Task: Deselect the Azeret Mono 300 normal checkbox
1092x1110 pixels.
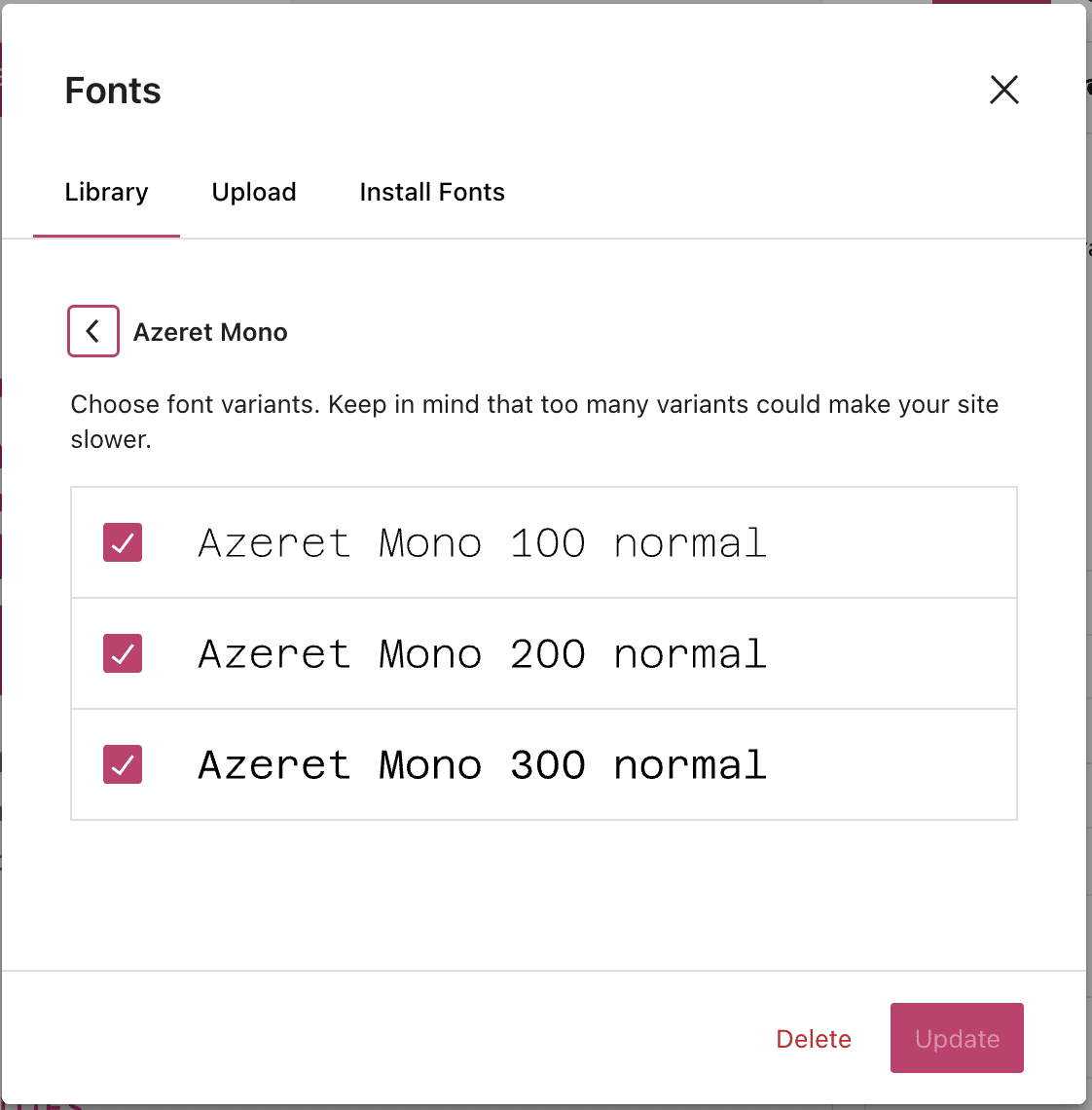Action: pos(123,764)
